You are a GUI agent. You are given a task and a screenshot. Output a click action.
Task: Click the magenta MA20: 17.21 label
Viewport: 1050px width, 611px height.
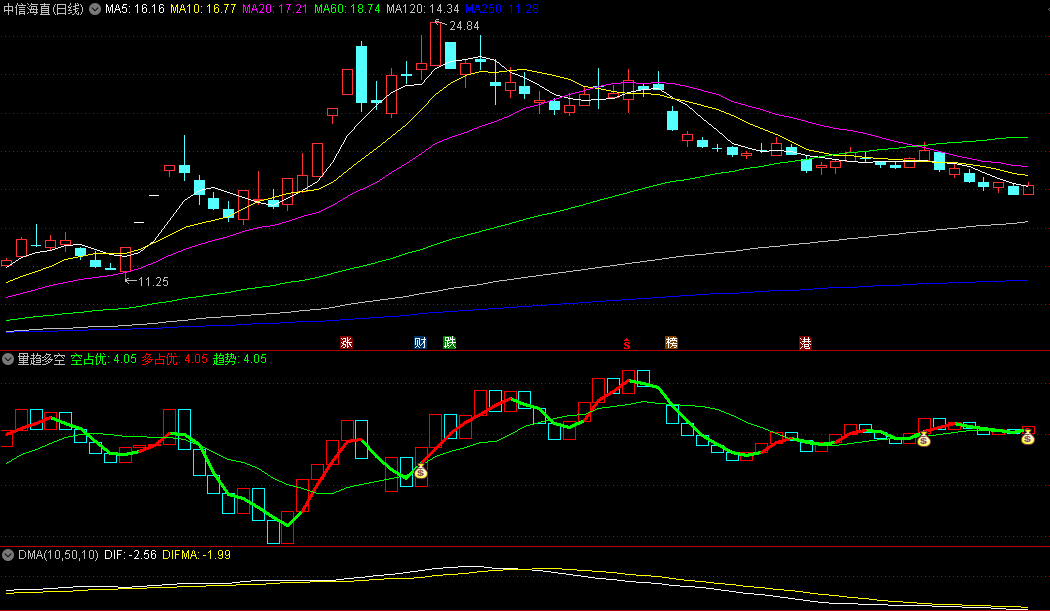(x=275, y=9)
